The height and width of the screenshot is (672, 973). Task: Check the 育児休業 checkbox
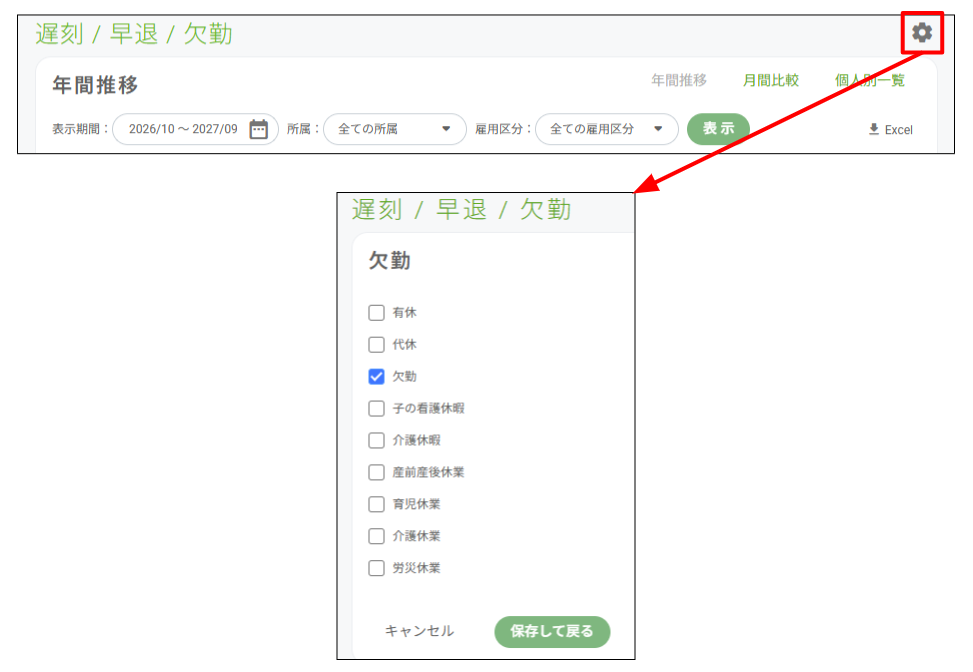tap(376, 504)
